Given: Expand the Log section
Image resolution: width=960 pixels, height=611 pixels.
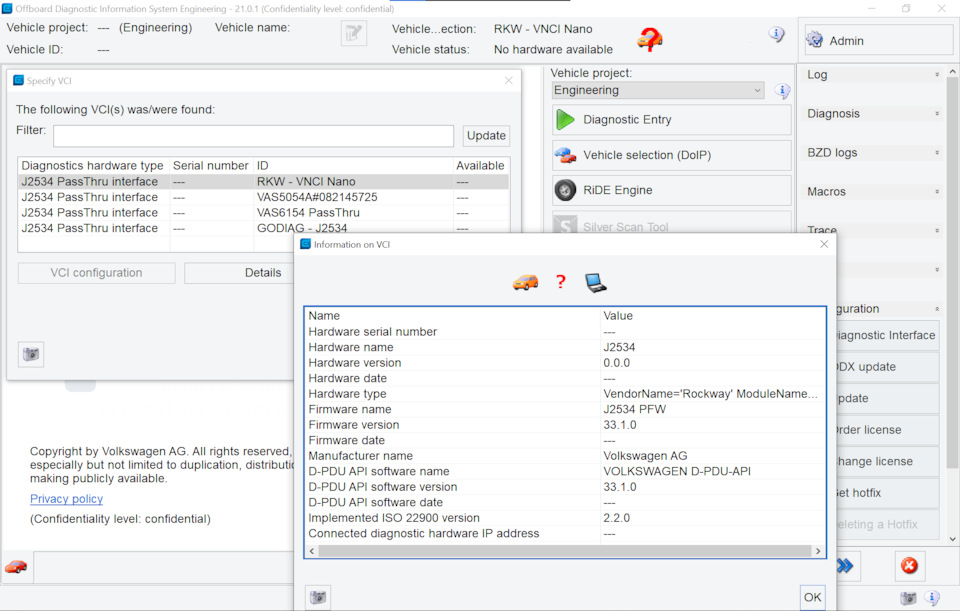Looking at the screenshot, I should 937,75.
